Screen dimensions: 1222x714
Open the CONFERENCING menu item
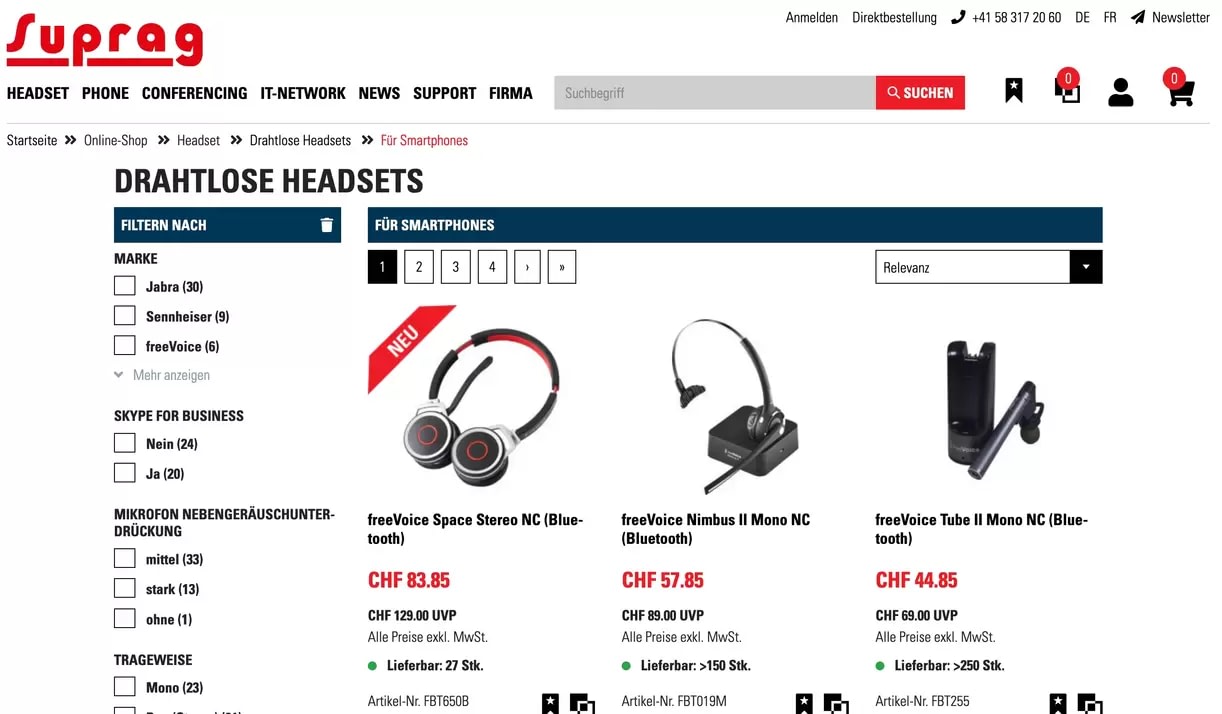pos(194,93)
